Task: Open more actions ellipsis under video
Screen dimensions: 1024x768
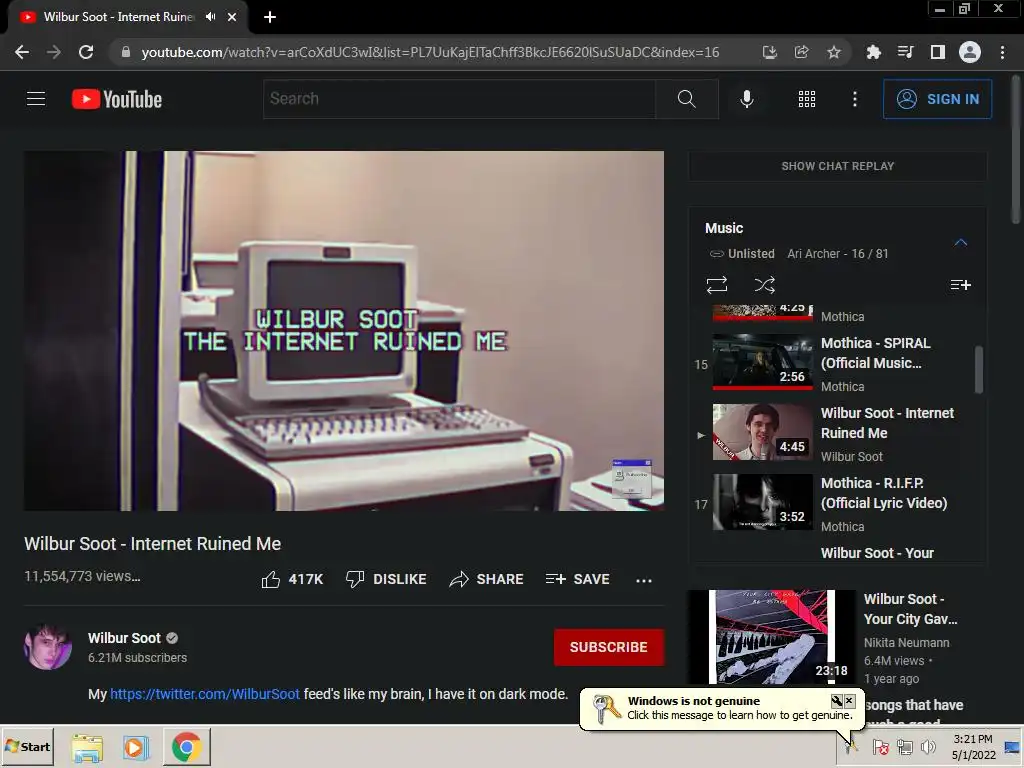Action: point(643,580)
